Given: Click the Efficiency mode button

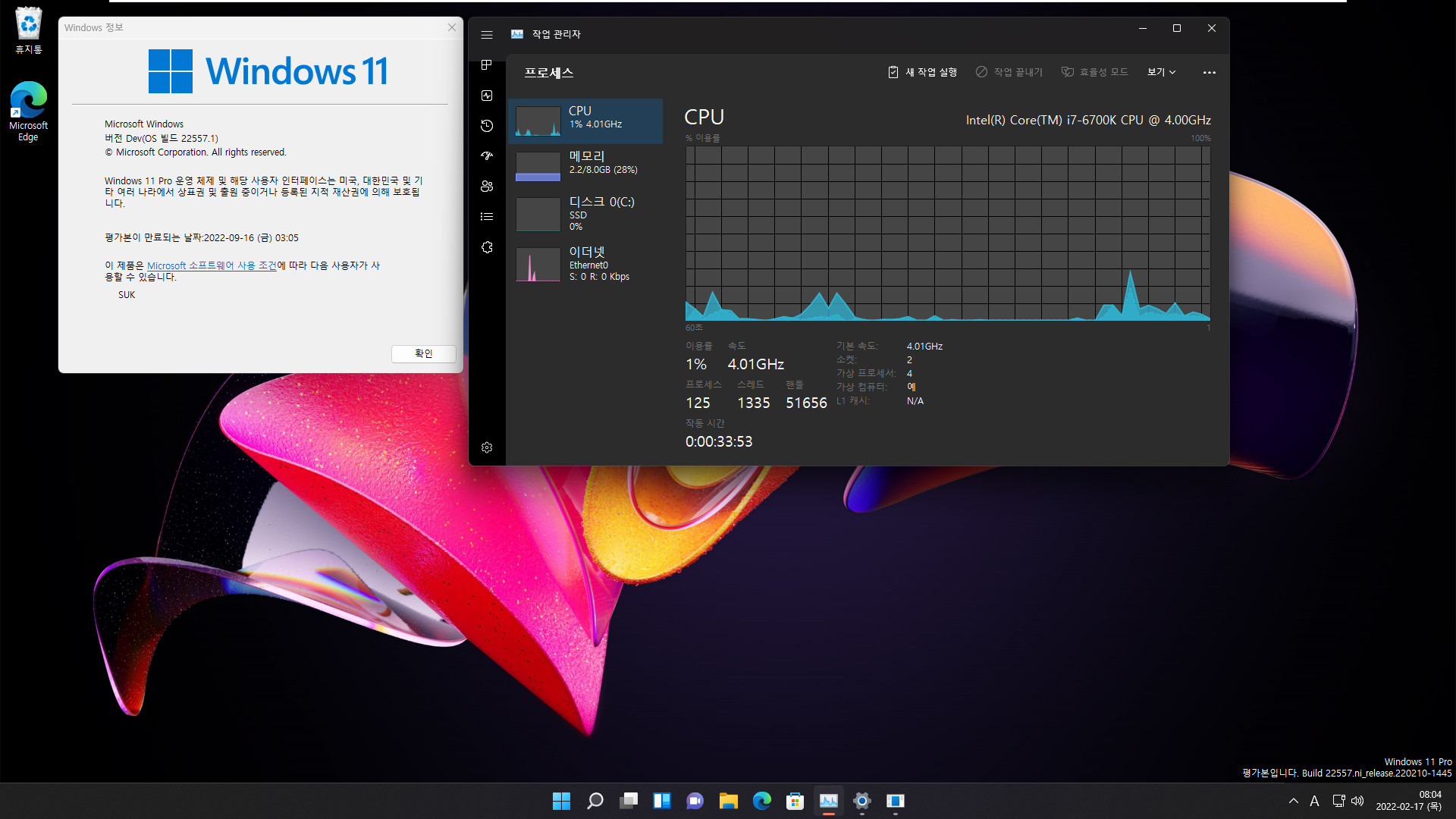Looking at the screenshot, I should point(1094,72).
